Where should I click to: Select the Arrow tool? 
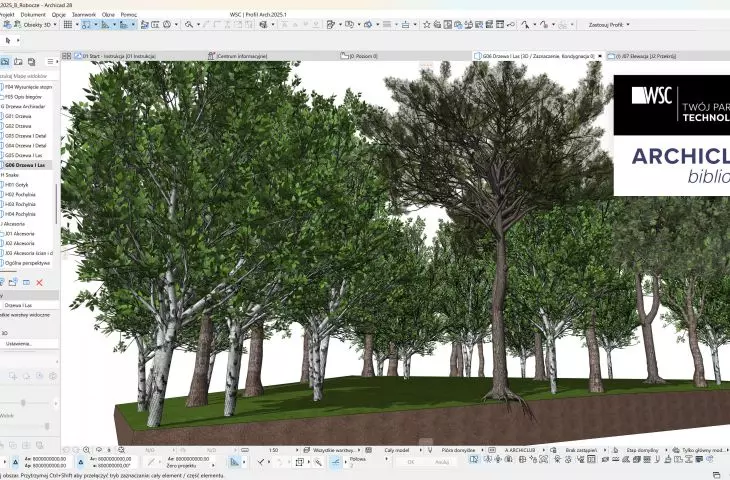coord(7,41)
